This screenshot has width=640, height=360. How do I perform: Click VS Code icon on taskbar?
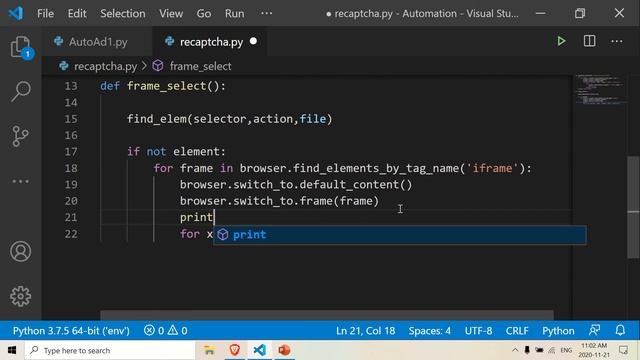pyautogui.click(x=260, y=350)
